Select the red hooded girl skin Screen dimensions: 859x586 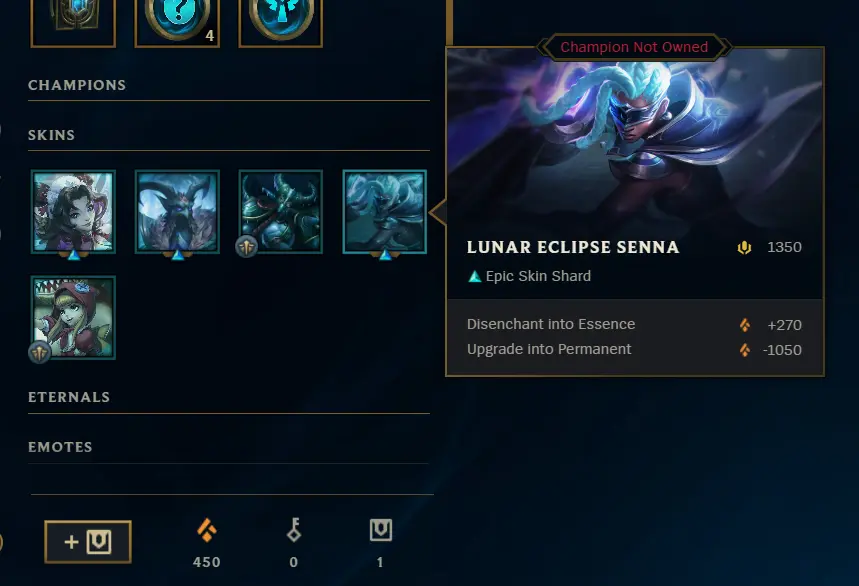pos(73,317)
